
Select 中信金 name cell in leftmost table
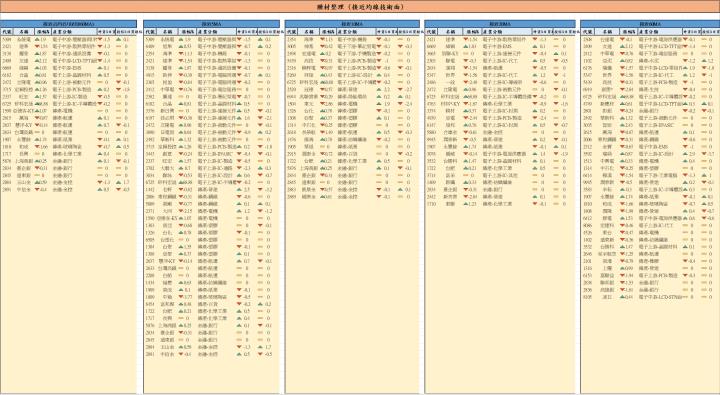point(24,189)
